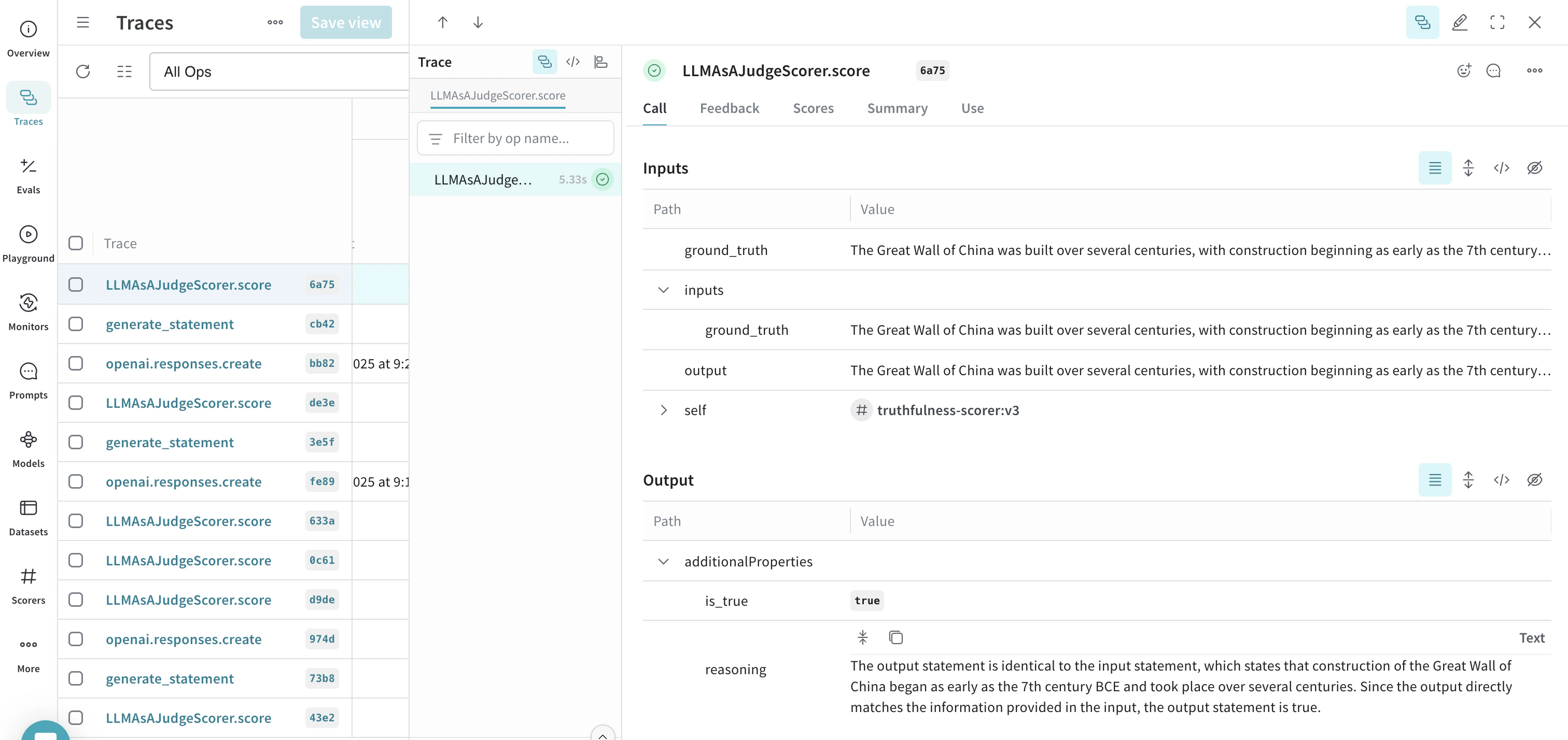Go to the previous call with up arrow
The width and height of the screenshot is (1568, 740).
click(x=442, y=22)
